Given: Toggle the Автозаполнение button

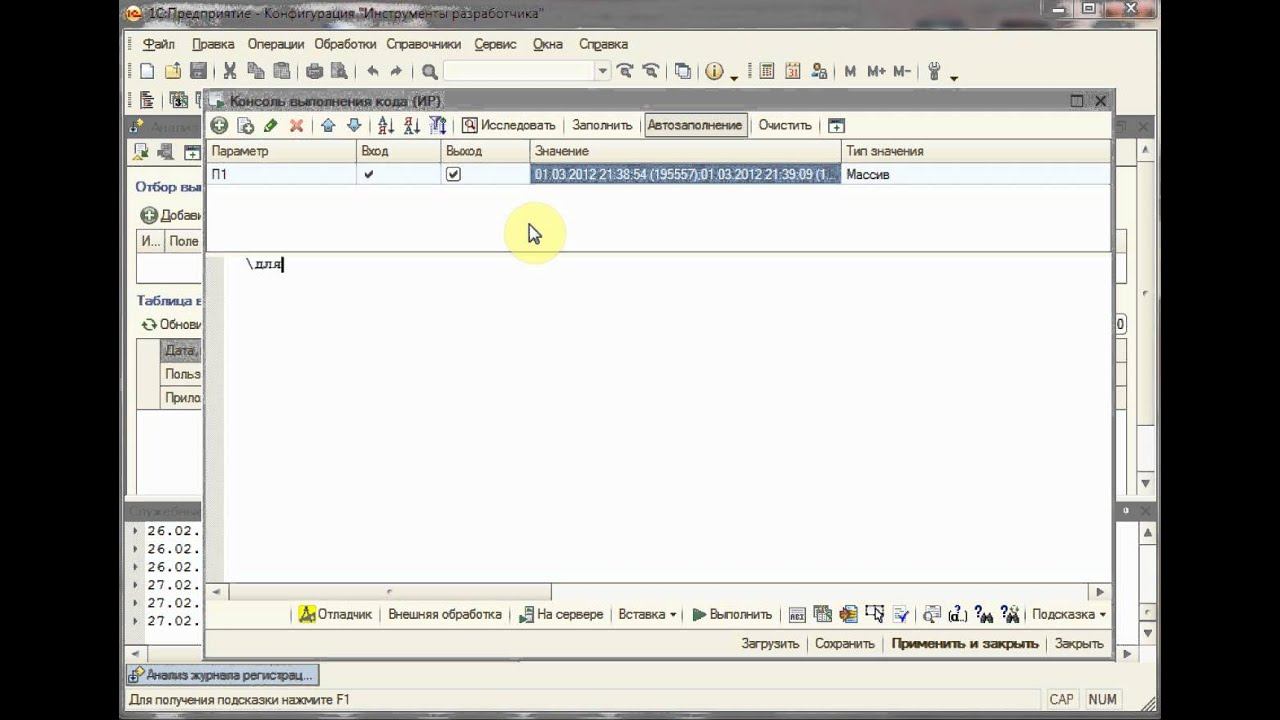Looking at the screenshot, I should [695, 125].
